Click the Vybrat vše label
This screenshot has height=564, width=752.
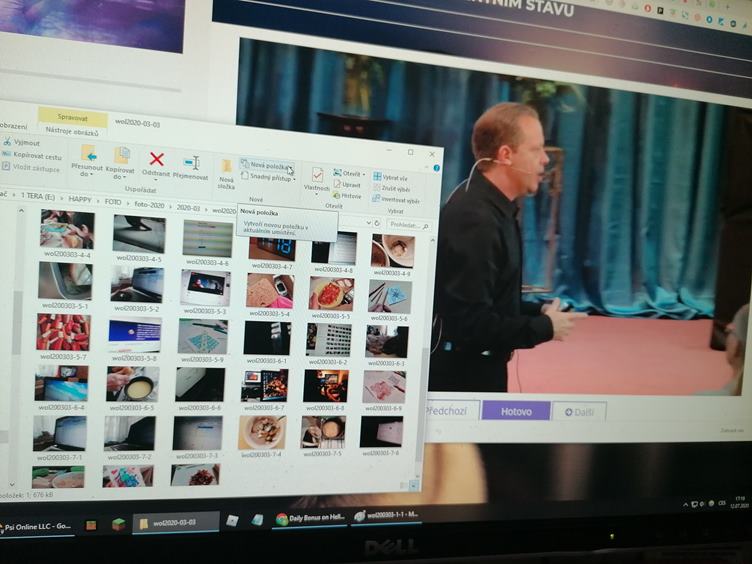pyautogui.click(x=395, y=177)
